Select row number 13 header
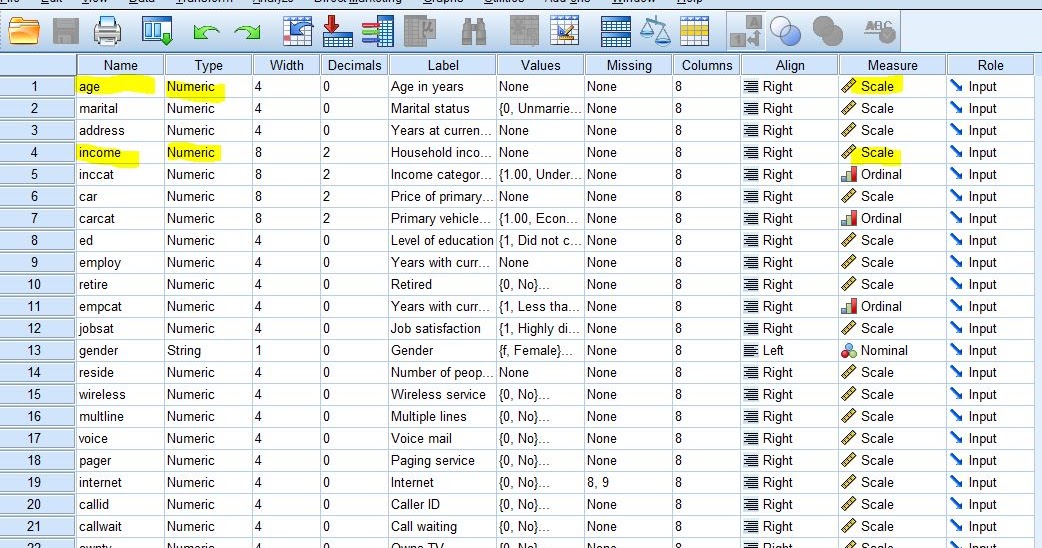 [x=38, y=351]
